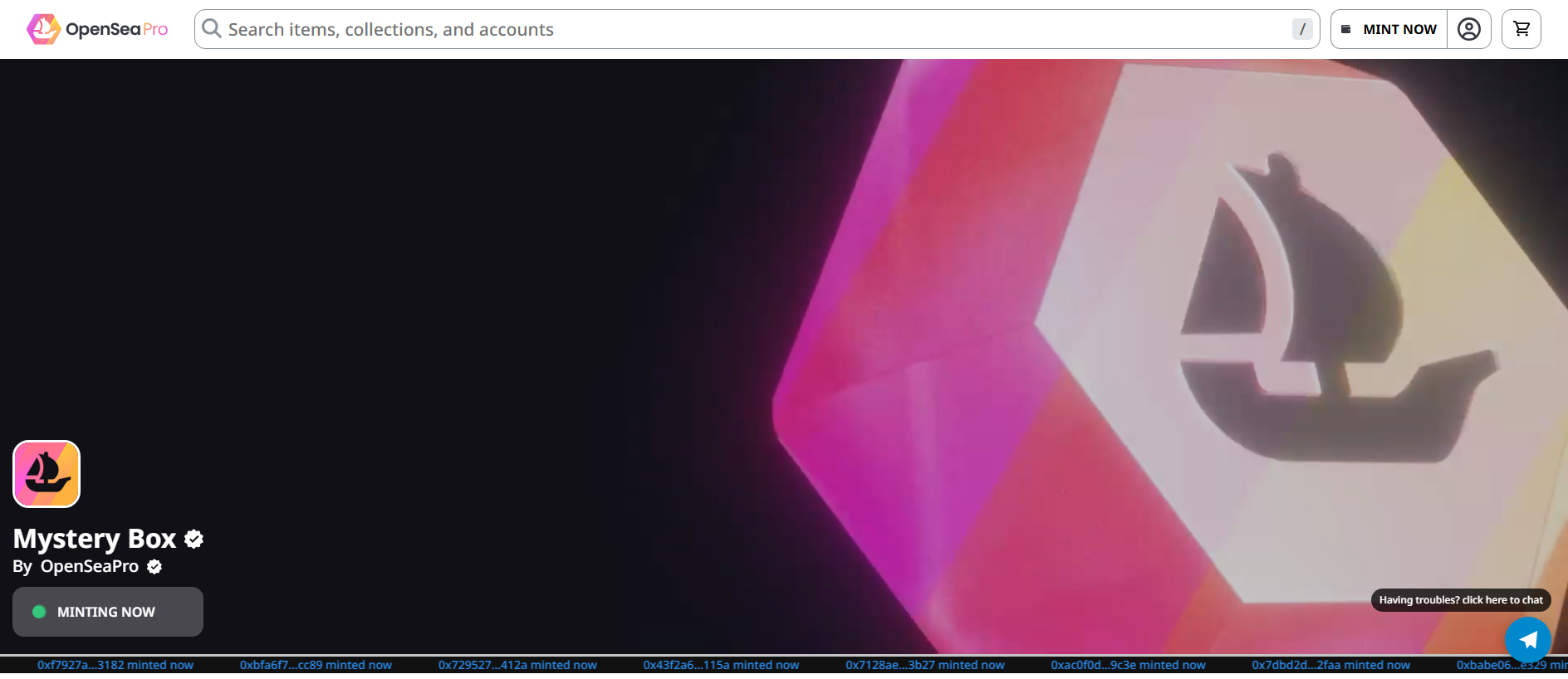Click the '0xac0f0d...9c3e minted now' ticker entry
1568x679 pixels.
(1128, 665)
